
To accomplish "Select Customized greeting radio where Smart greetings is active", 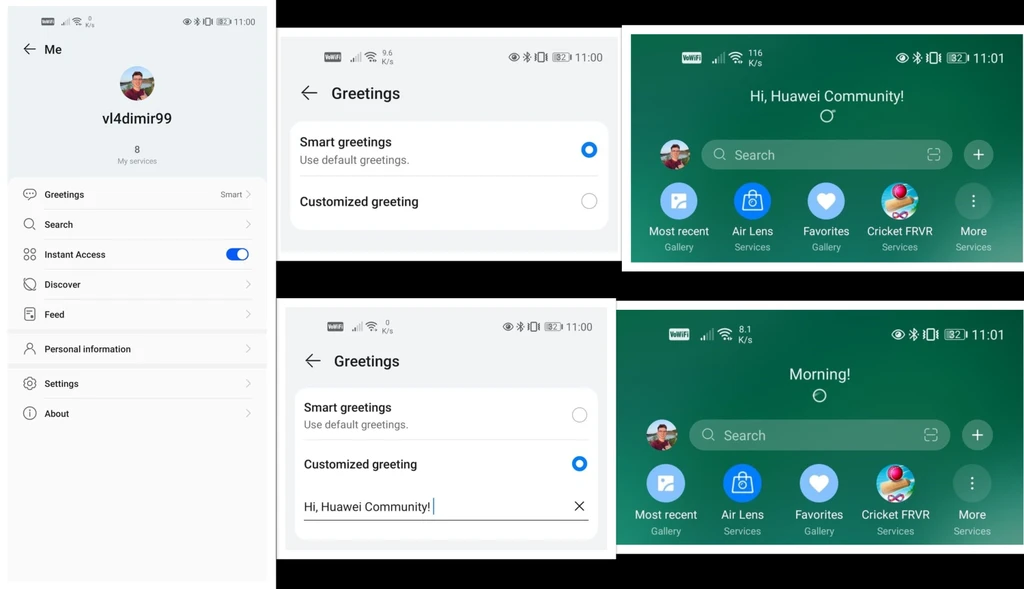I will tap(589, 201).
